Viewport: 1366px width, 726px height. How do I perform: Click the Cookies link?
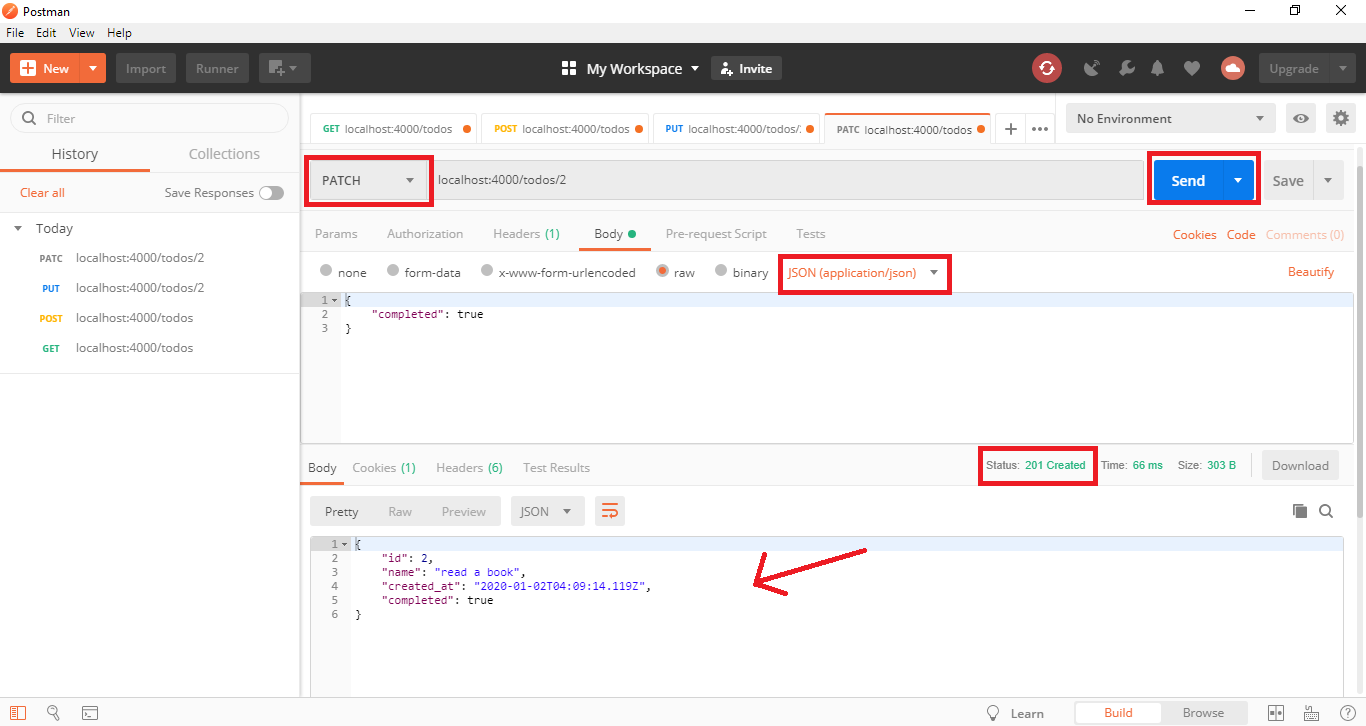click(1195, 234)
